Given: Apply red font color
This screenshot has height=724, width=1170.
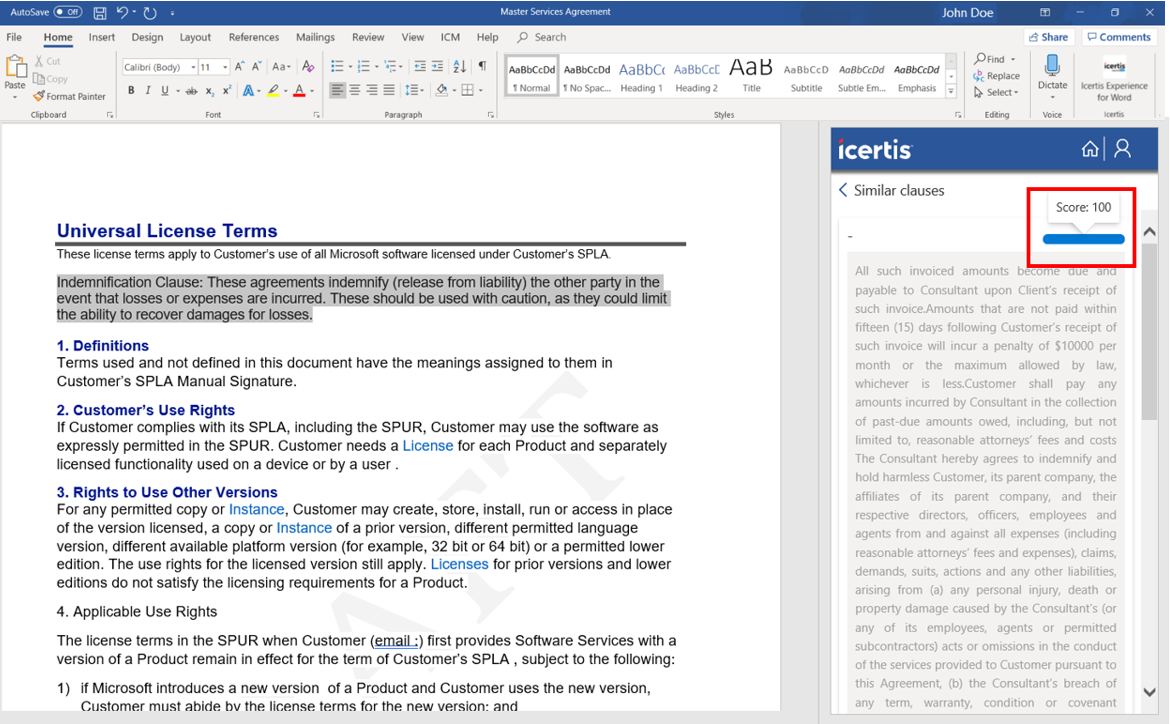Looking at the screenshot, I should 299,90.
